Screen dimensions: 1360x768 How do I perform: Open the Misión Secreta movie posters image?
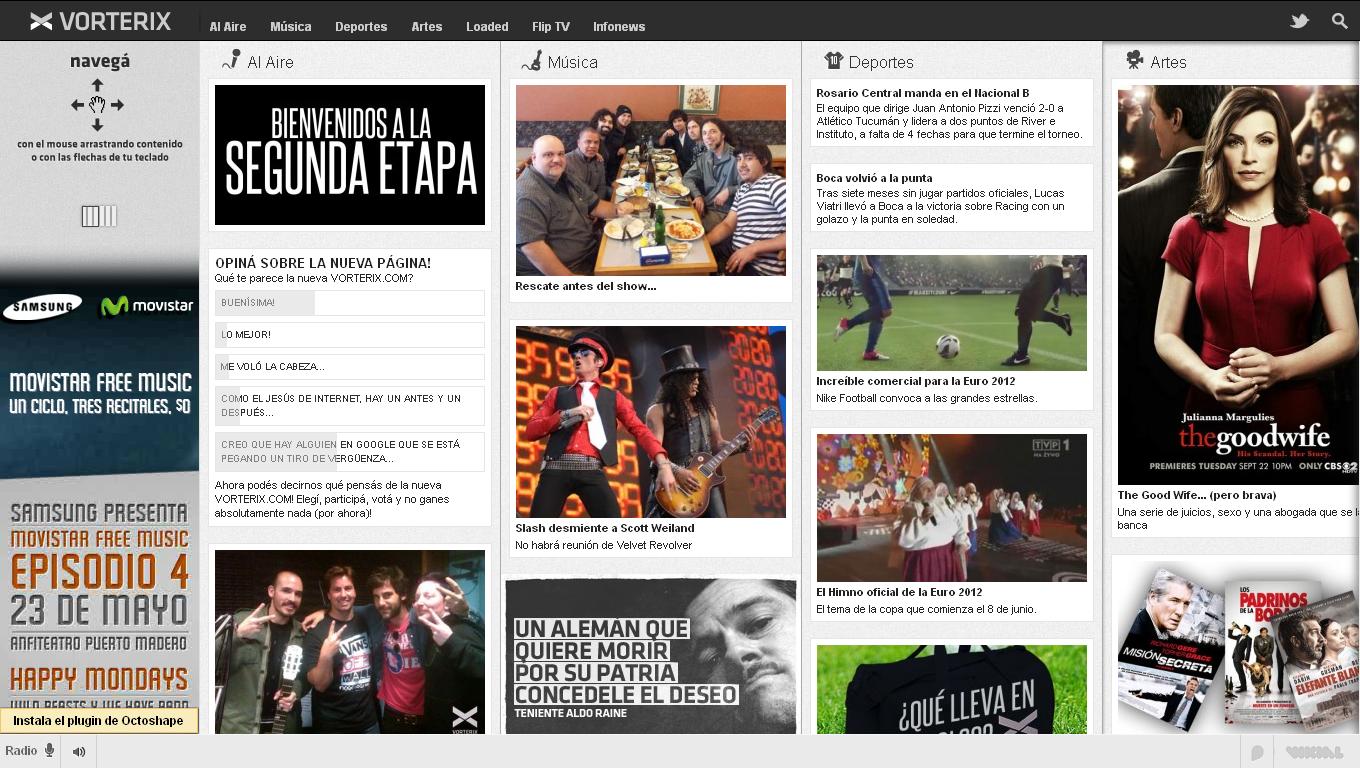(x=1238, y=648)
